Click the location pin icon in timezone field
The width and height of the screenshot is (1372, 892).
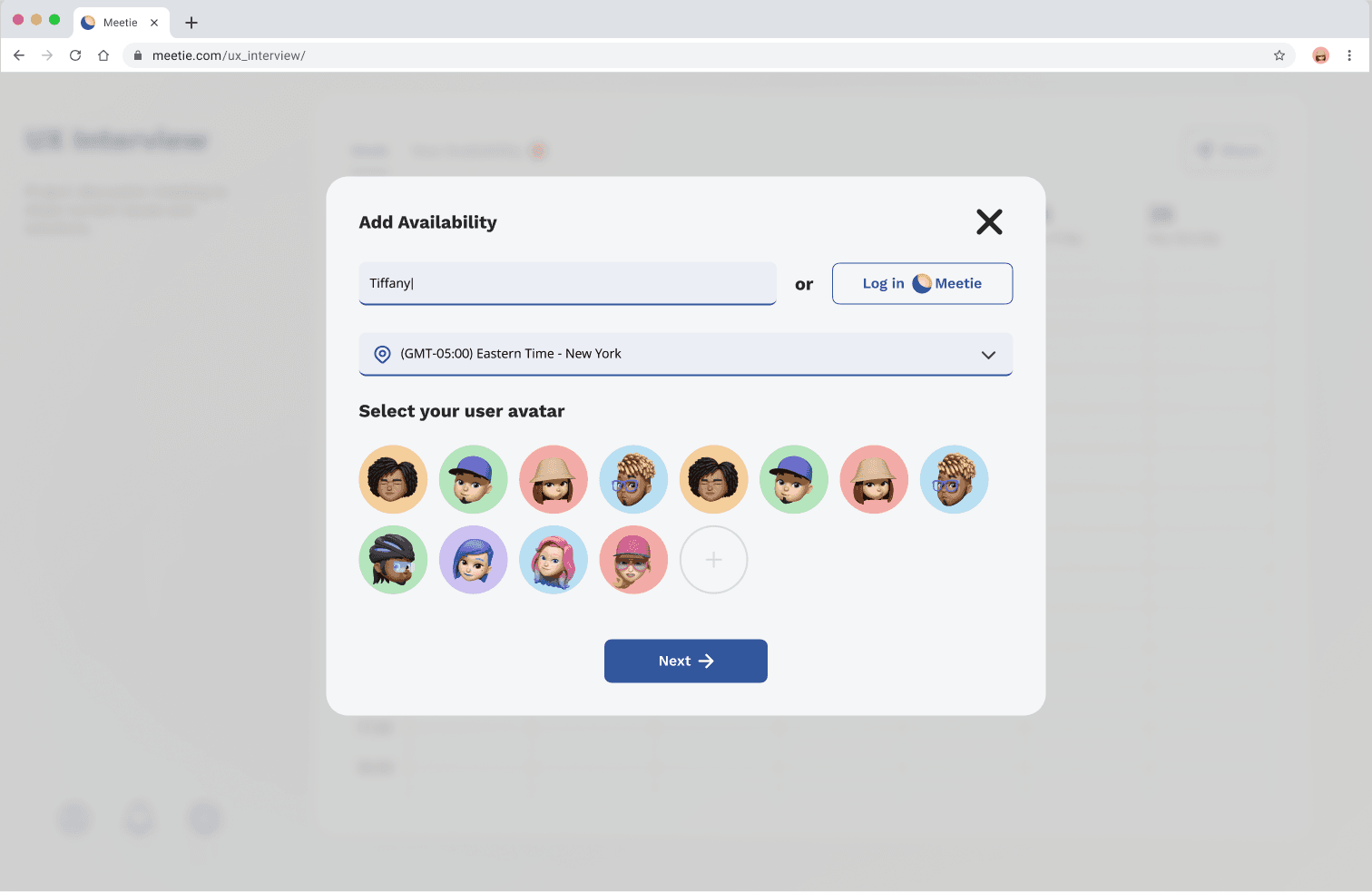[x=383, y=354]
